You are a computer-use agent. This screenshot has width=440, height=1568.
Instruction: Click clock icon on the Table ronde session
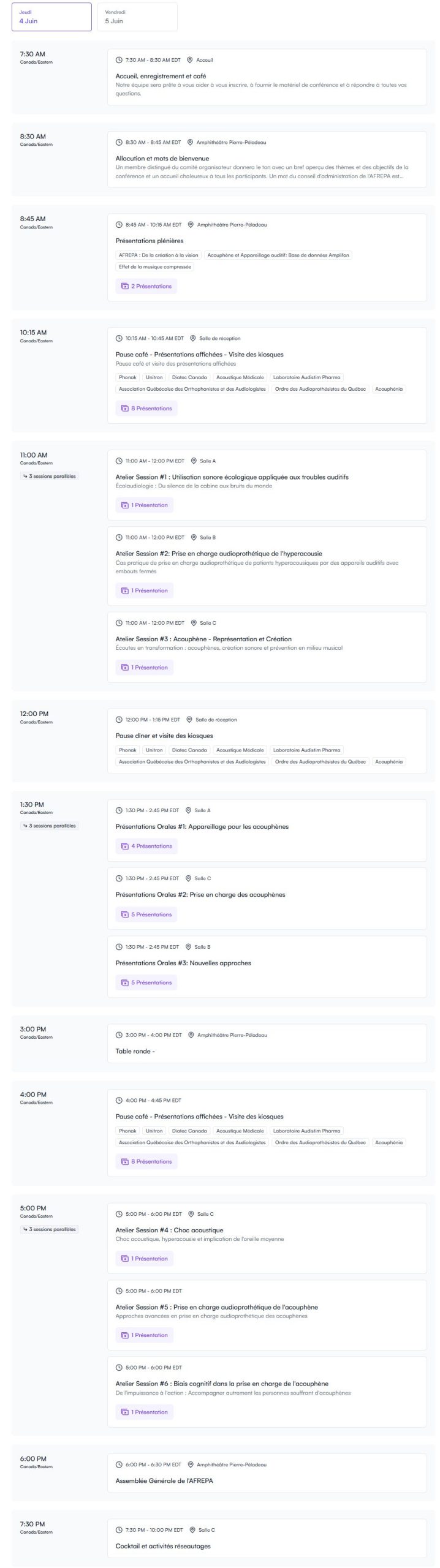pyautogui.click(x=119, y=1035)
